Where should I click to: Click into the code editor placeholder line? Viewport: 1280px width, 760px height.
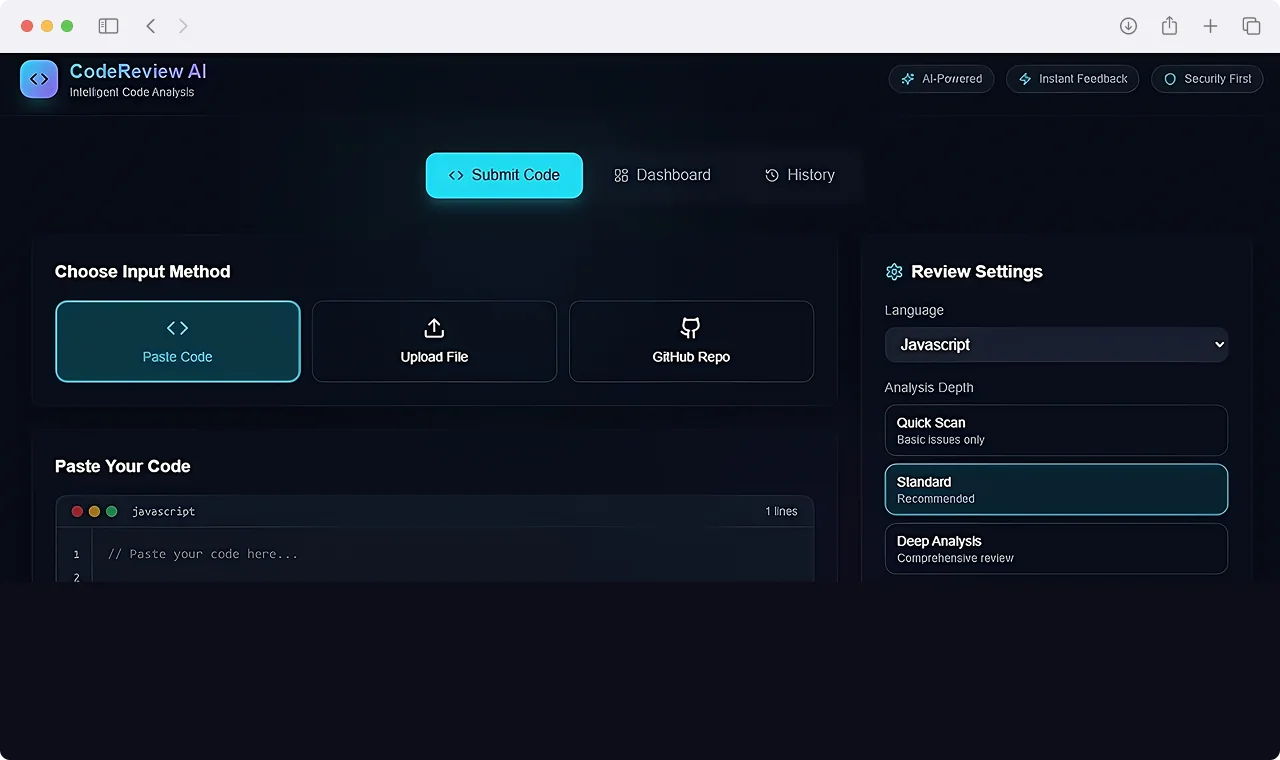[x=203, y=554]
